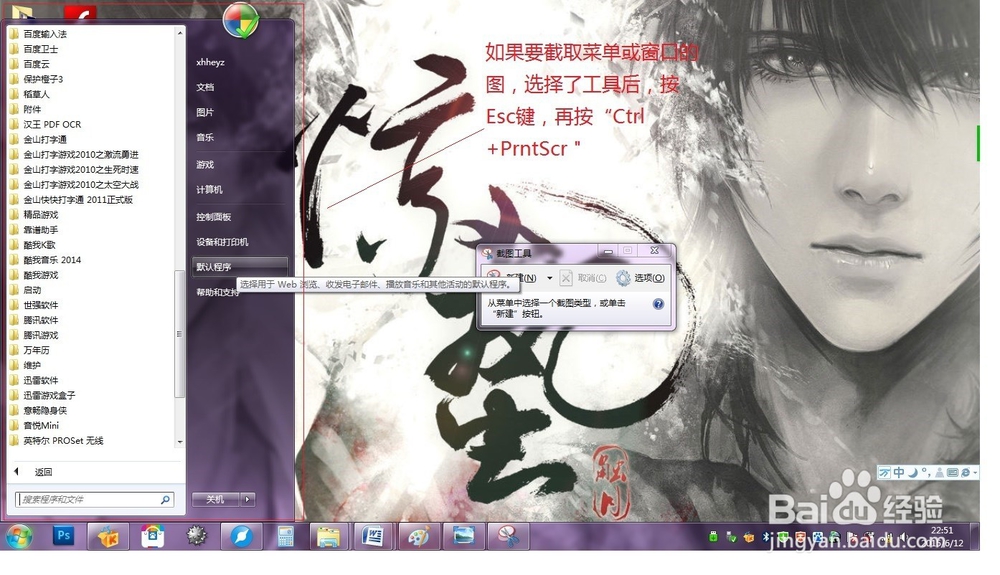Expand 金山打字游戏2010之太空大战 folder
The image size is (1000, 575).
pos(80,184)
